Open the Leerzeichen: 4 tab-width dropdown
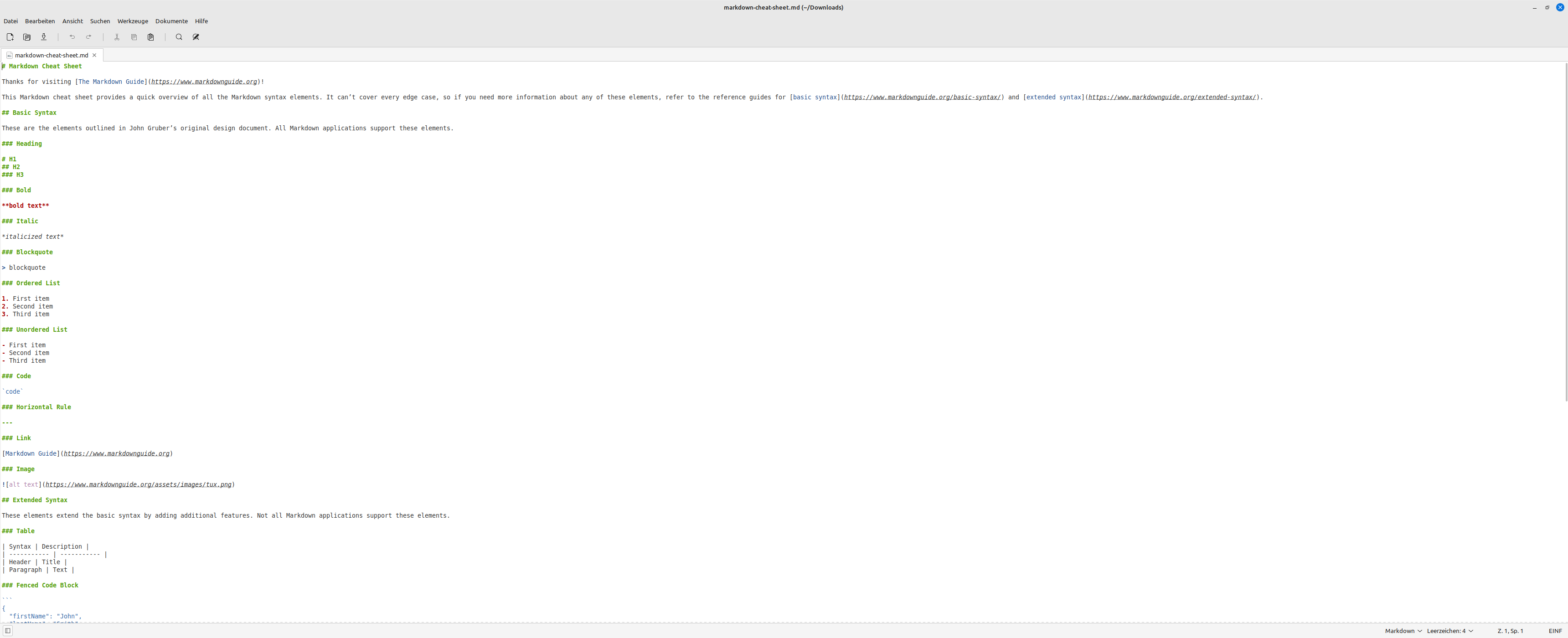This screenshot has height=638, width=1568. (x=1450, y=631)
